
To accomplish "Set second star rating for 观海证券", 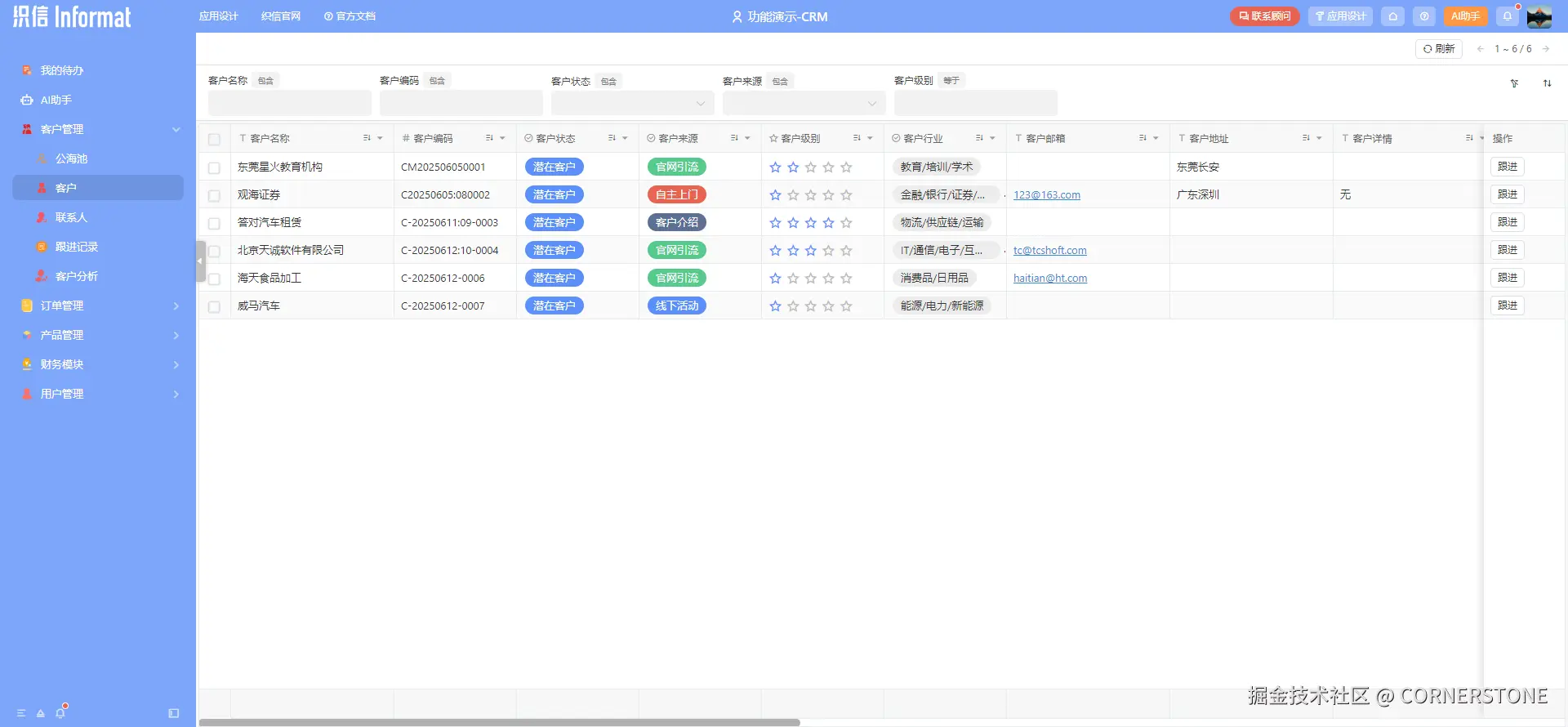I will (x=793, y=195).
